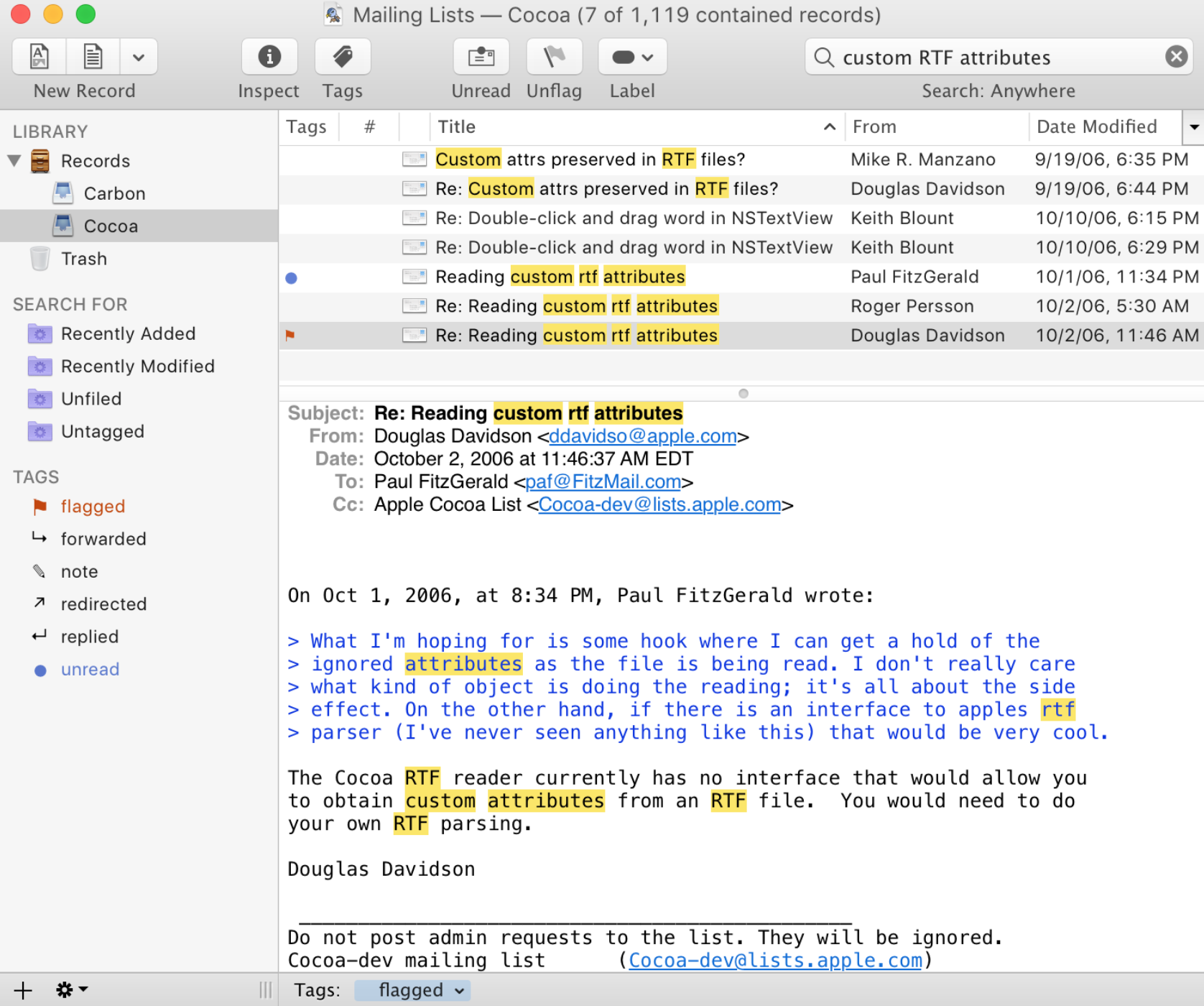Collapse the Records library group

tap(14, 160)
